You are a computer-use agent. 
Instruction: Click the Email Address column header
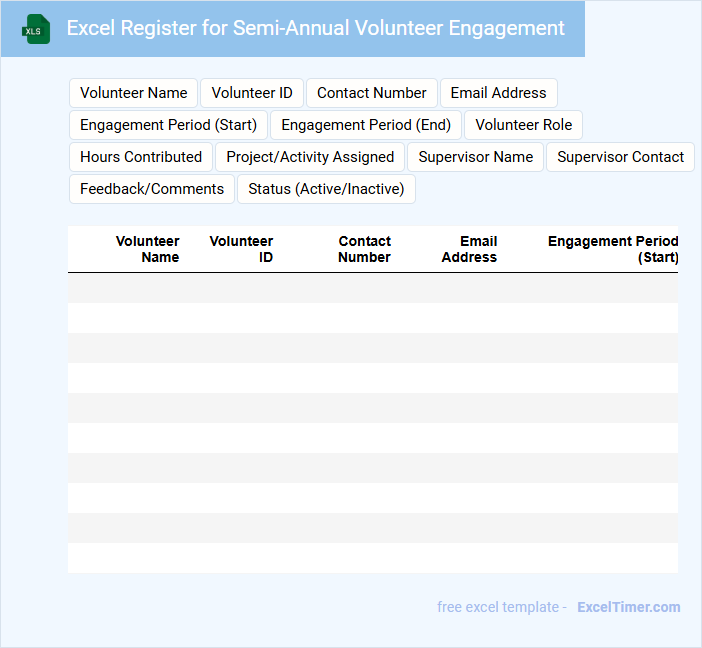pos(469,249)
